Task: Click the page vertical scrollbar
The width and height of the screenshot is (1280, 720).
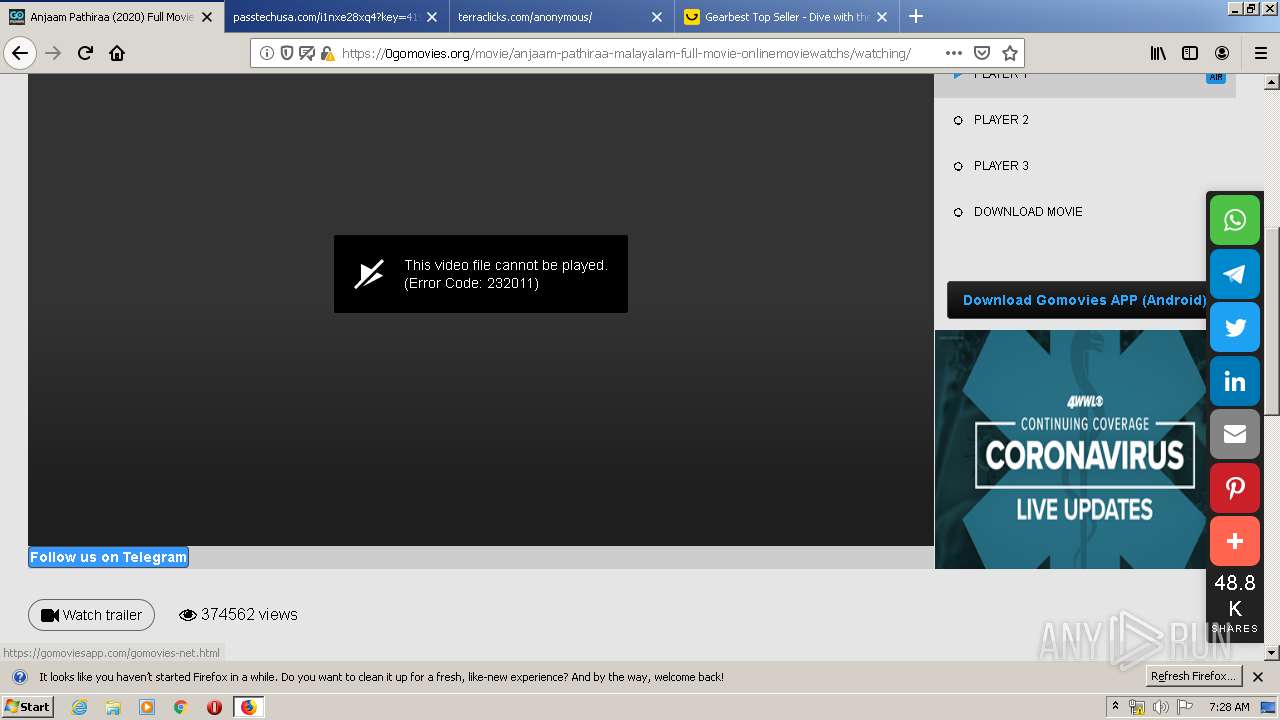Action: coord(1272,320)
